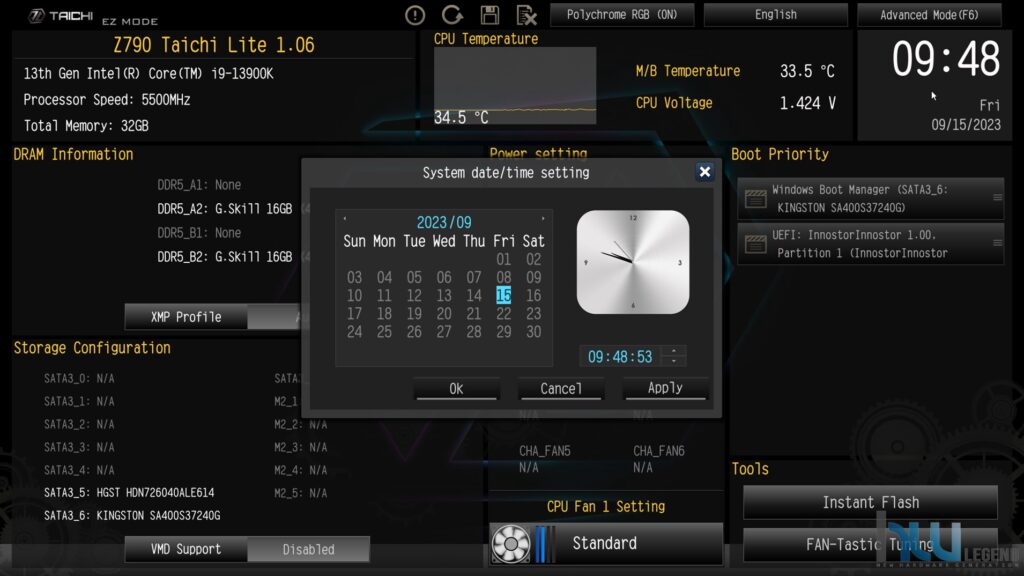
Task: Open the English language selector
Action: tap(775, 14)
